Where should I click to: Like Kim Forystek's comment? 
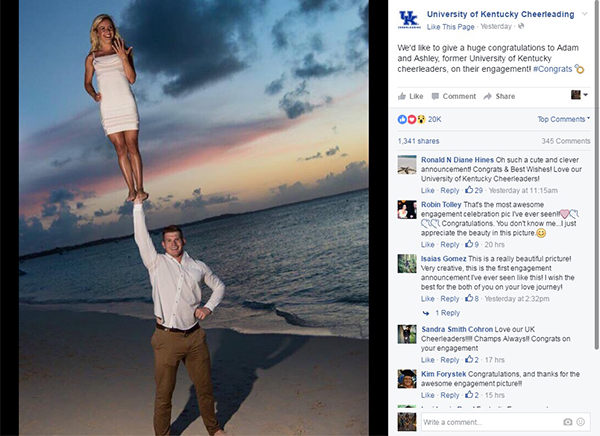tap(427, 395)
